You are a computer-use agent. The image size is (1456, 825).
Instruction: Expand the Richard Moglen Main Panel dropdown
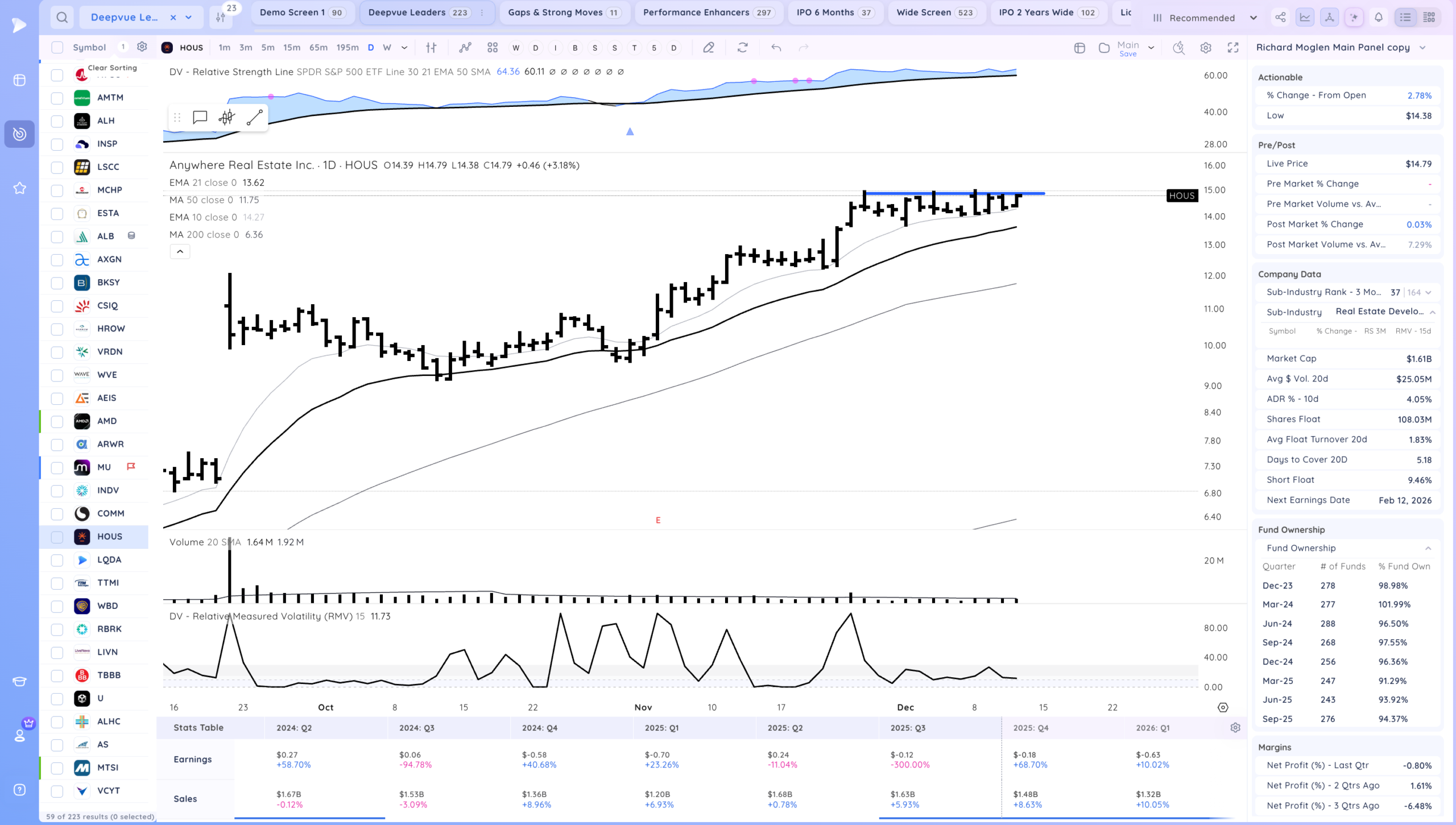coord(1422,47)
